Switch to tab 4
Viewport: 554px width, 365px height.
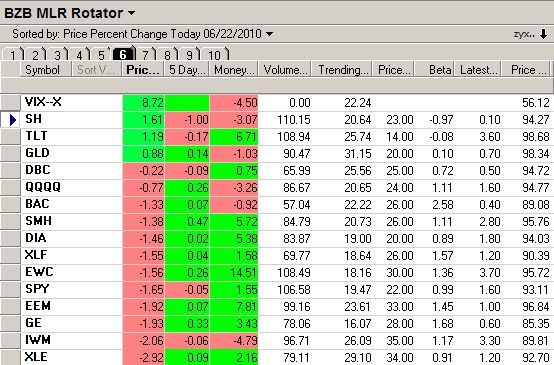(x=79, y=55)
